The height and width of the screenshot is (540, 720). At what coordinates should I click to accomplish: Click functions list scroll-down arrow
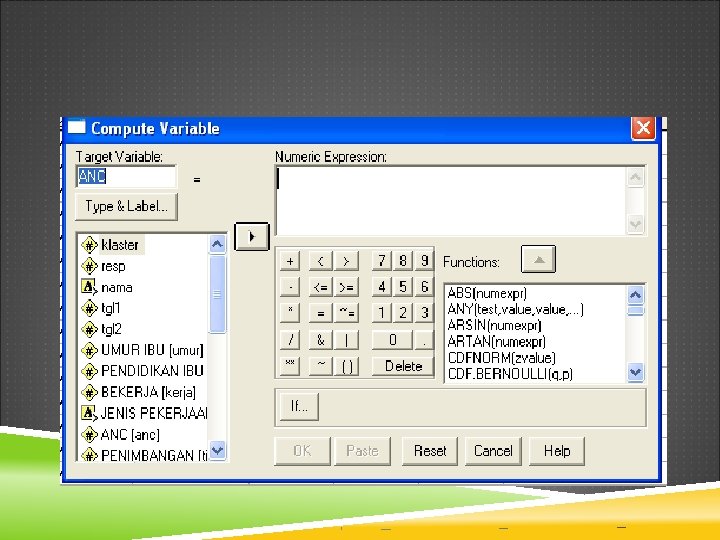click(636, 372)
